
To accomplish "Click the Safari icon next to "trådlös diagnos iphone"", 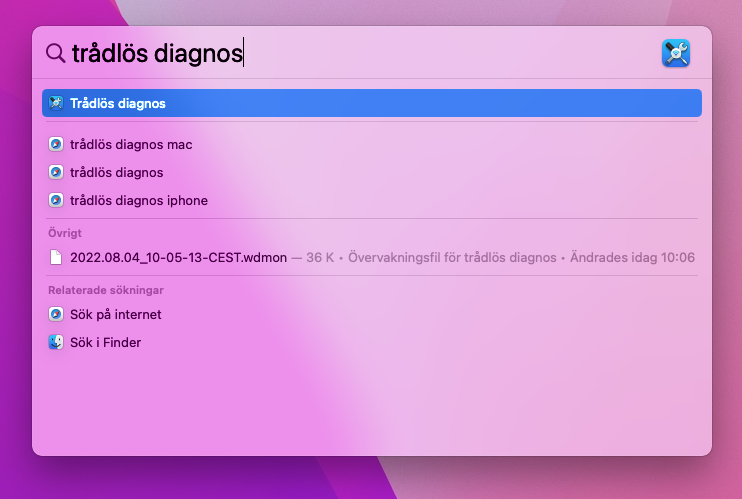I will click(56, 200).
